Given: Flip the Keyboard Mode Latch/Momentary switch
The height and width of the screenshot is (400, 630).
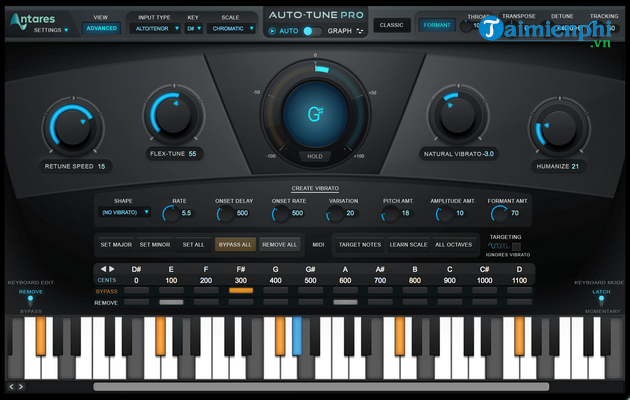Looking at the screenshot, I should (x=601, y=301).
